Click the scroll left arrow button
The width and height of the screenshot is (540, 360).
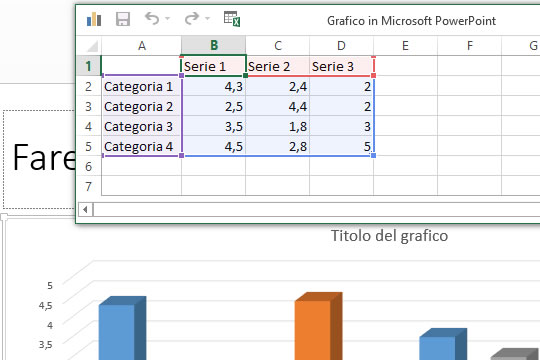click(x=85, y=209)
